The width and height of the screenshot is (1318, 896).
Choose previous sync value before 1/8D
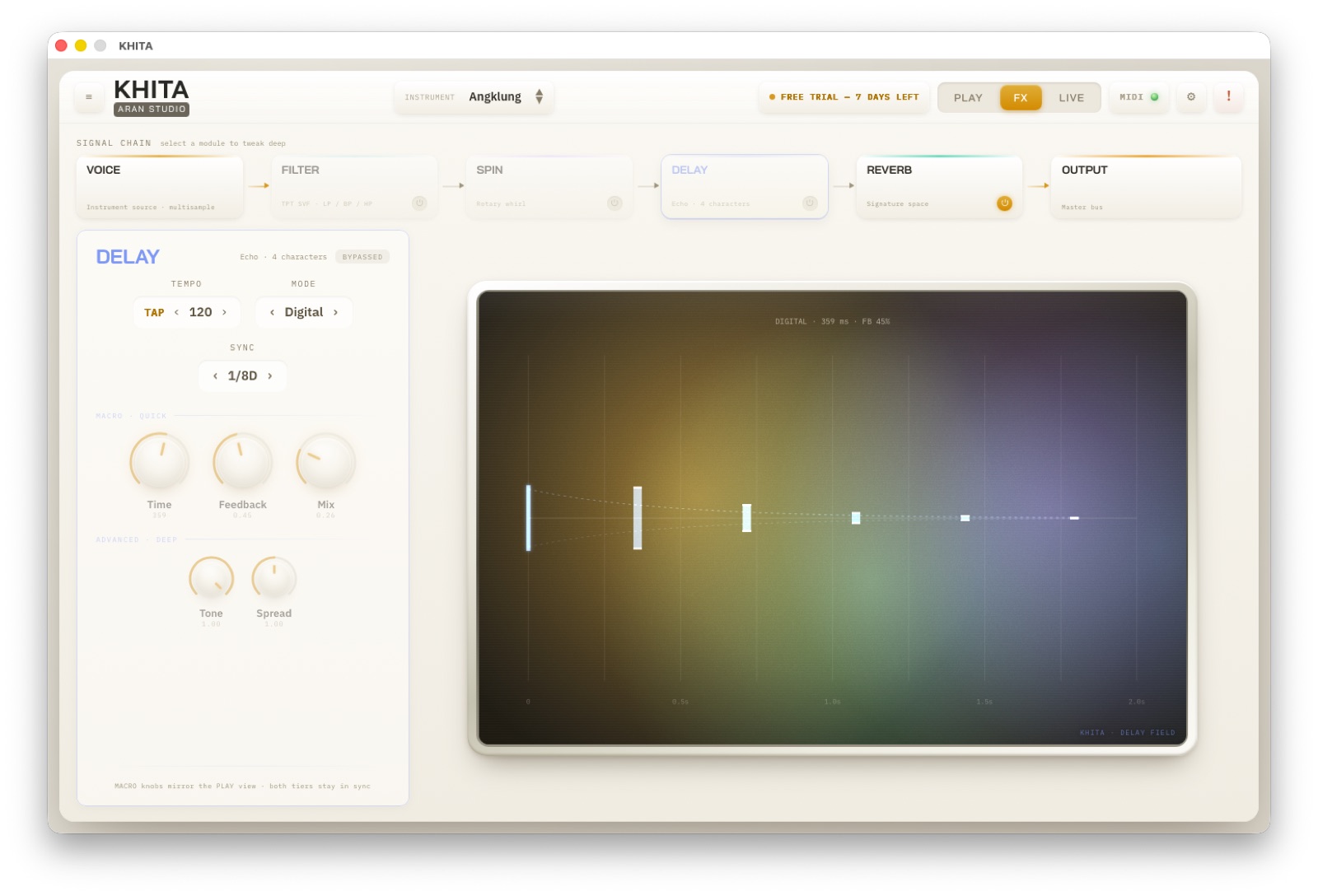[x=215, y=376]
